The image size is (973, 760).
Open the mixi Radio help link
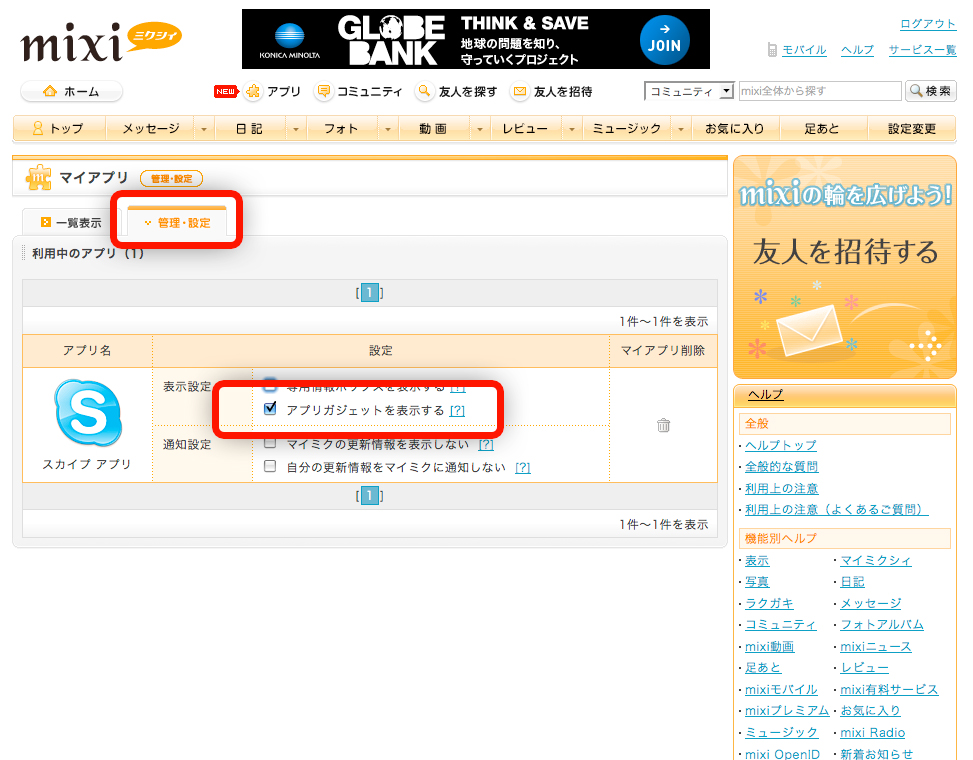(x=872, y=733)
